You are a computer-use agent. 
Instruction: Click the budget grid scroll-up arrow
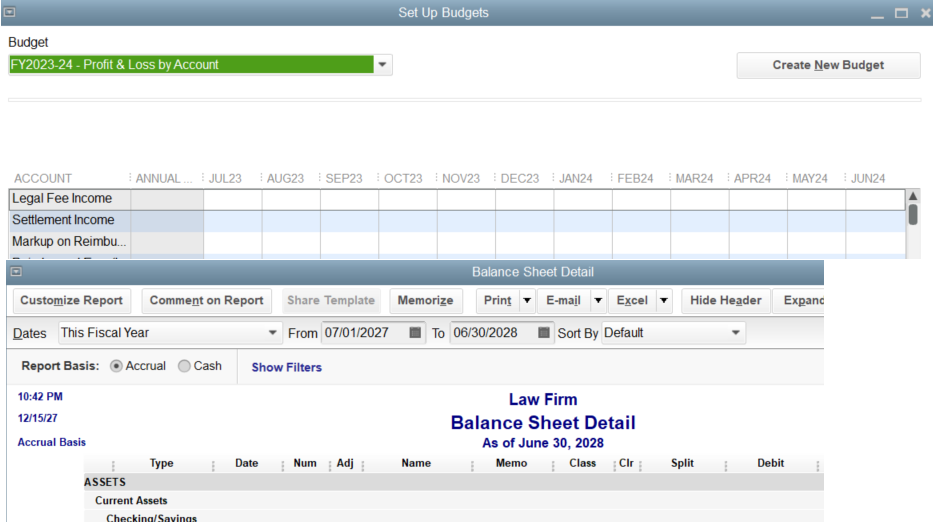[913, 196]
